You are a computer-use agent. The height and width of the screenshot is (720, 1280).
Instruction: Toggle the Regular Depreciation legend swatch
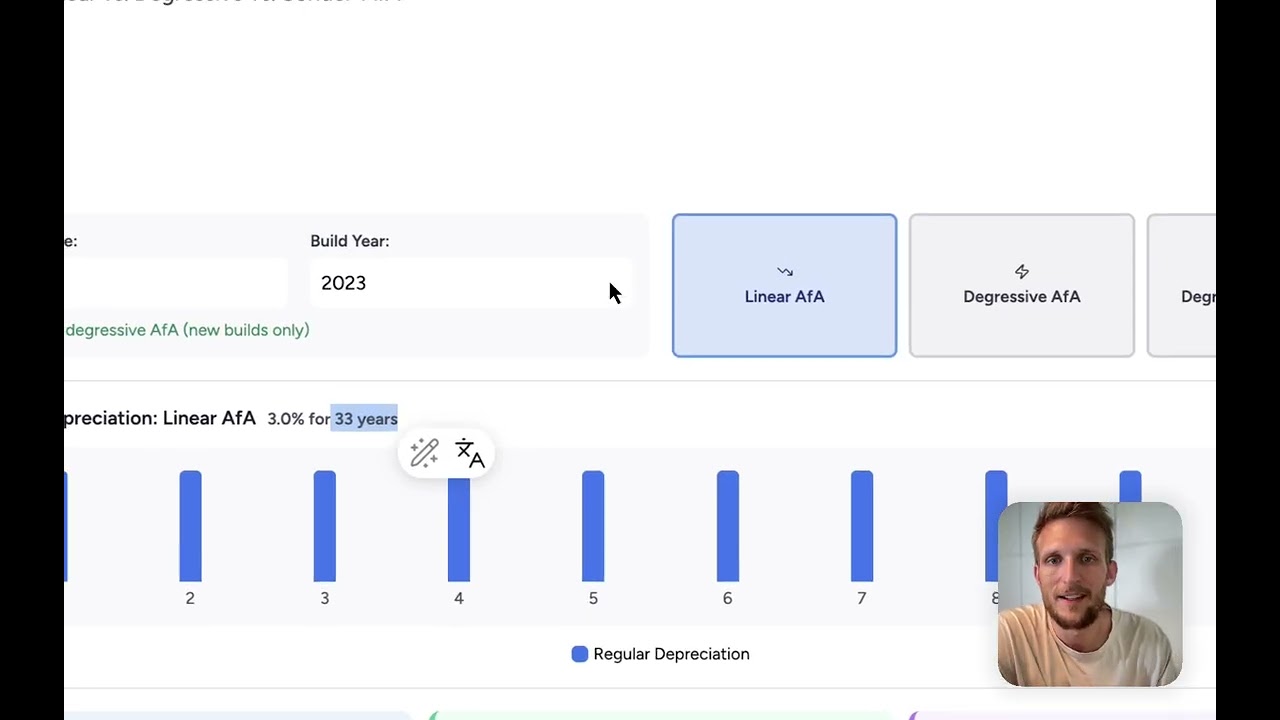(x=580, y=654)
